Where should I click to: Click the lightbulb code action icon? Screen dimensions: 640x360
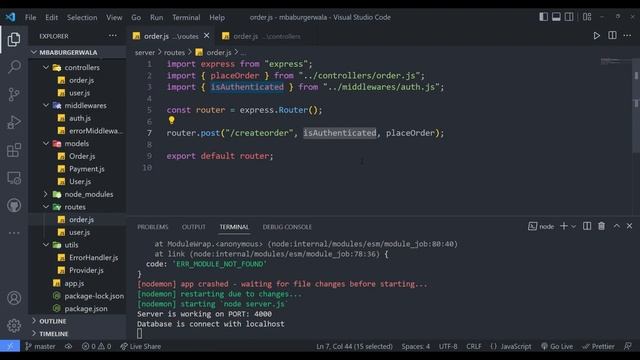171,120
